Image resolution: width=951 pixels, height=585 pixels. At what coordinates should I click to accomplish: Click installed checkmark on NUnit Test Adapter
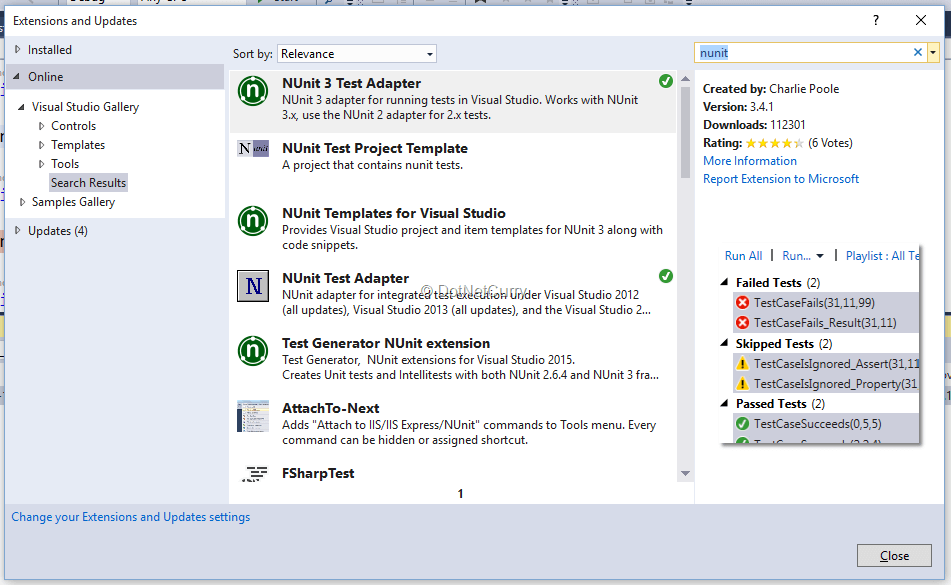(666, 276)
